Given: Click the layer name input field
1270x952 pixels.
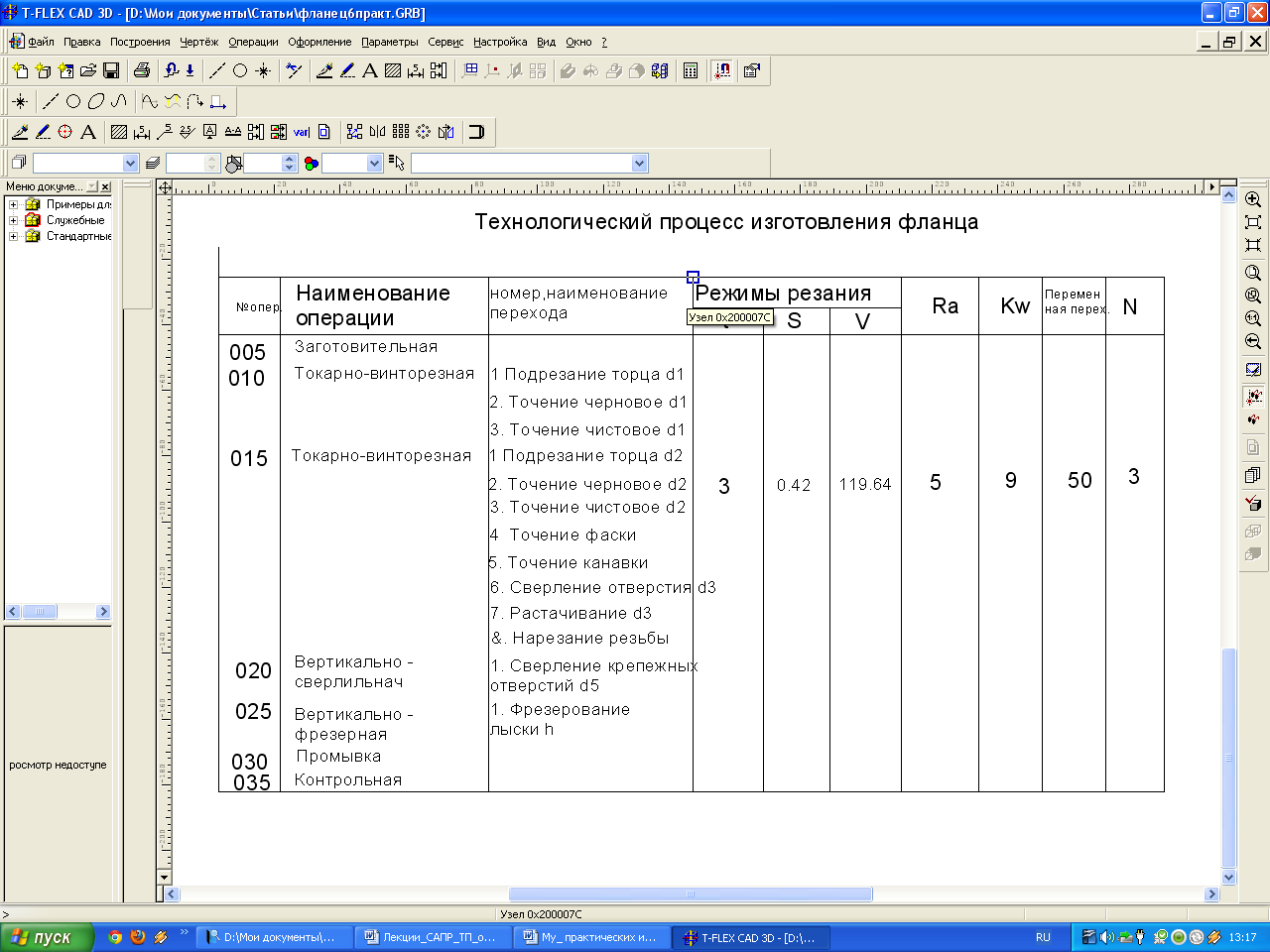Looking at the screenshot, I should point(77,163).
